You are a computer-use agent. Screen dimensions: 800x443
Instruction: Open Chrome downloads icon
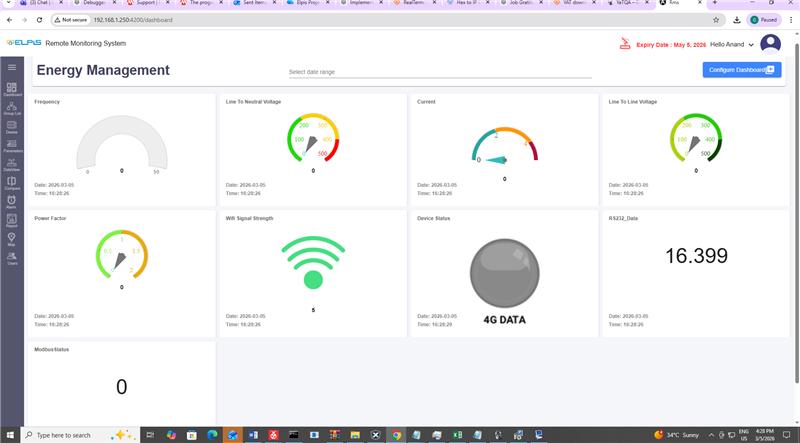coord(736,19)
